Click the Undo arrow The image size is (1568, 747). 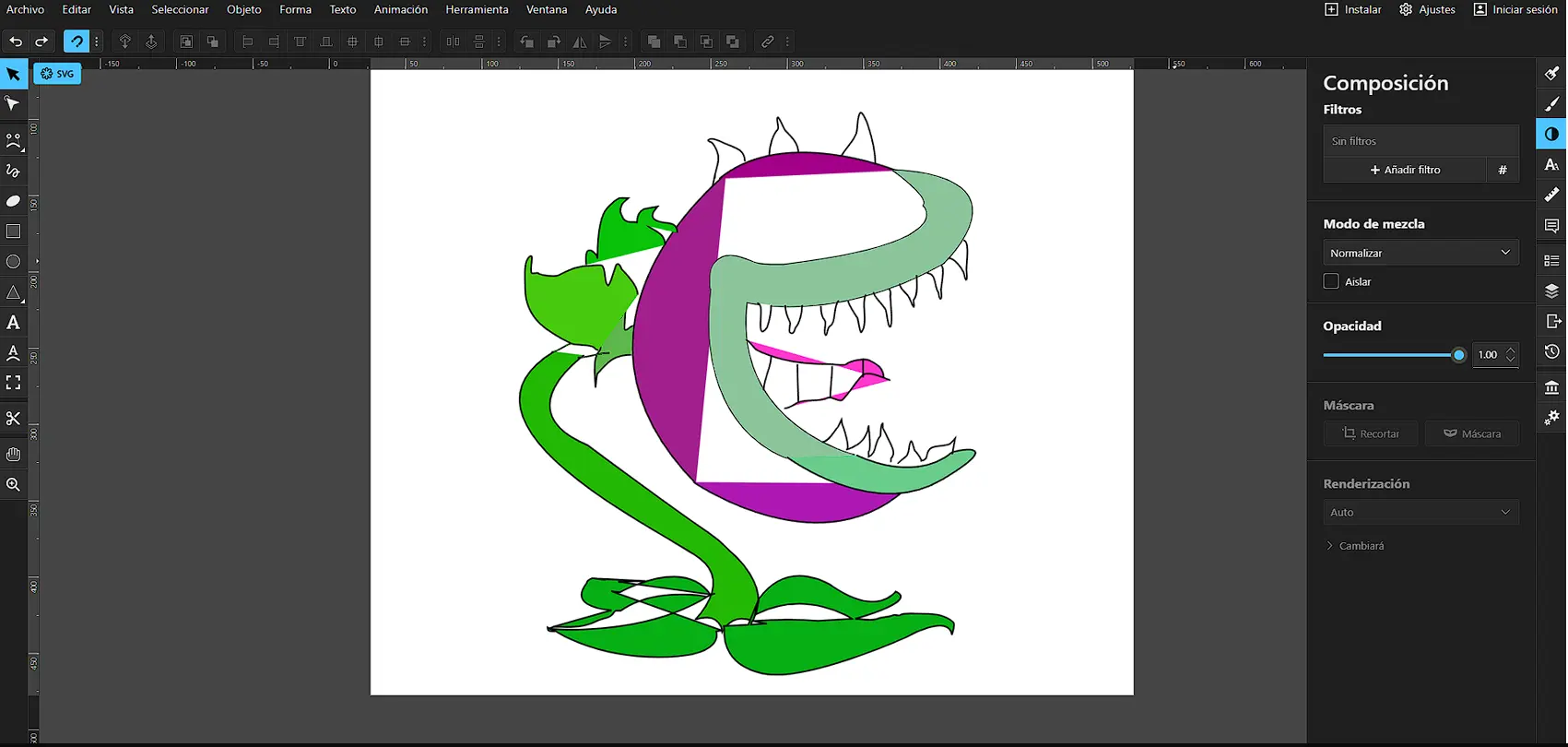pos(16,41)
